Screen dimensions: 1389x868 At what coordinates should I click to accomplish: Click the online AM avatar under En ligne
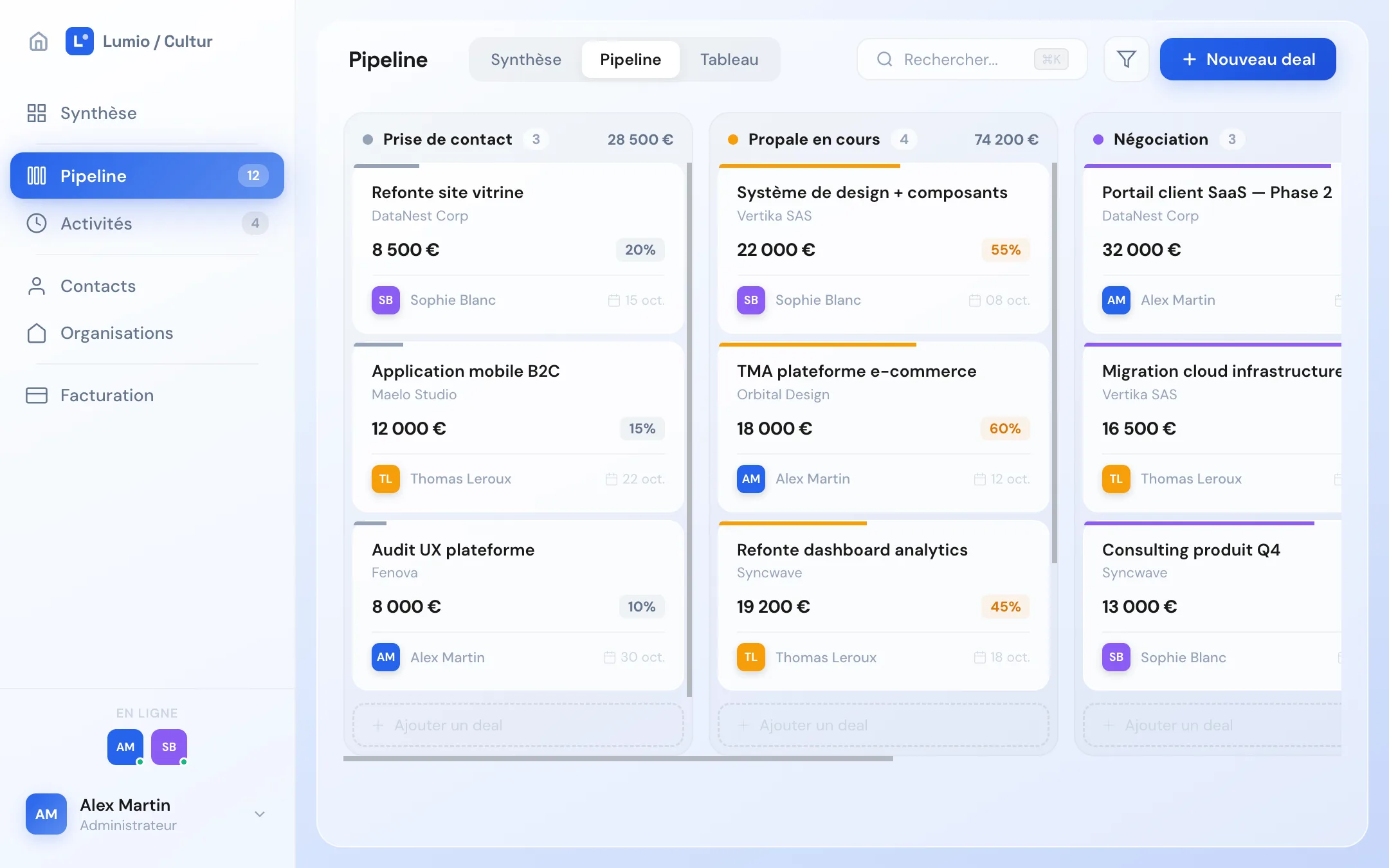point(125,747)
